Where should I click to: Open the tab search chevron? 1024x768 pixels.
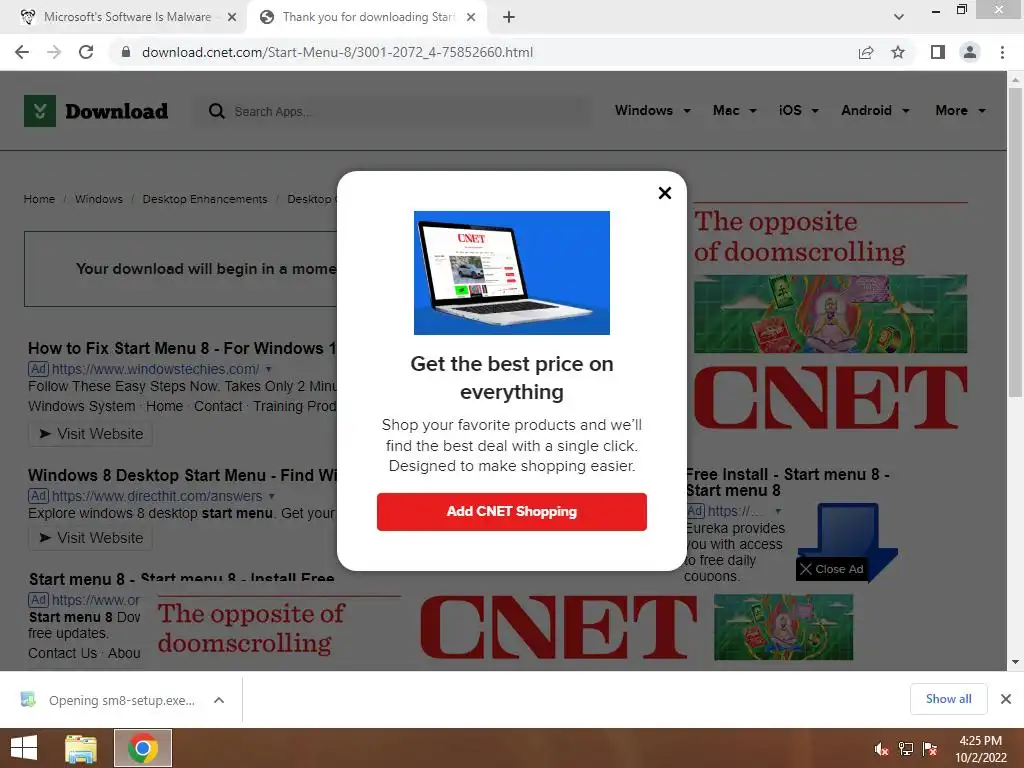click(x=899, y=17)
